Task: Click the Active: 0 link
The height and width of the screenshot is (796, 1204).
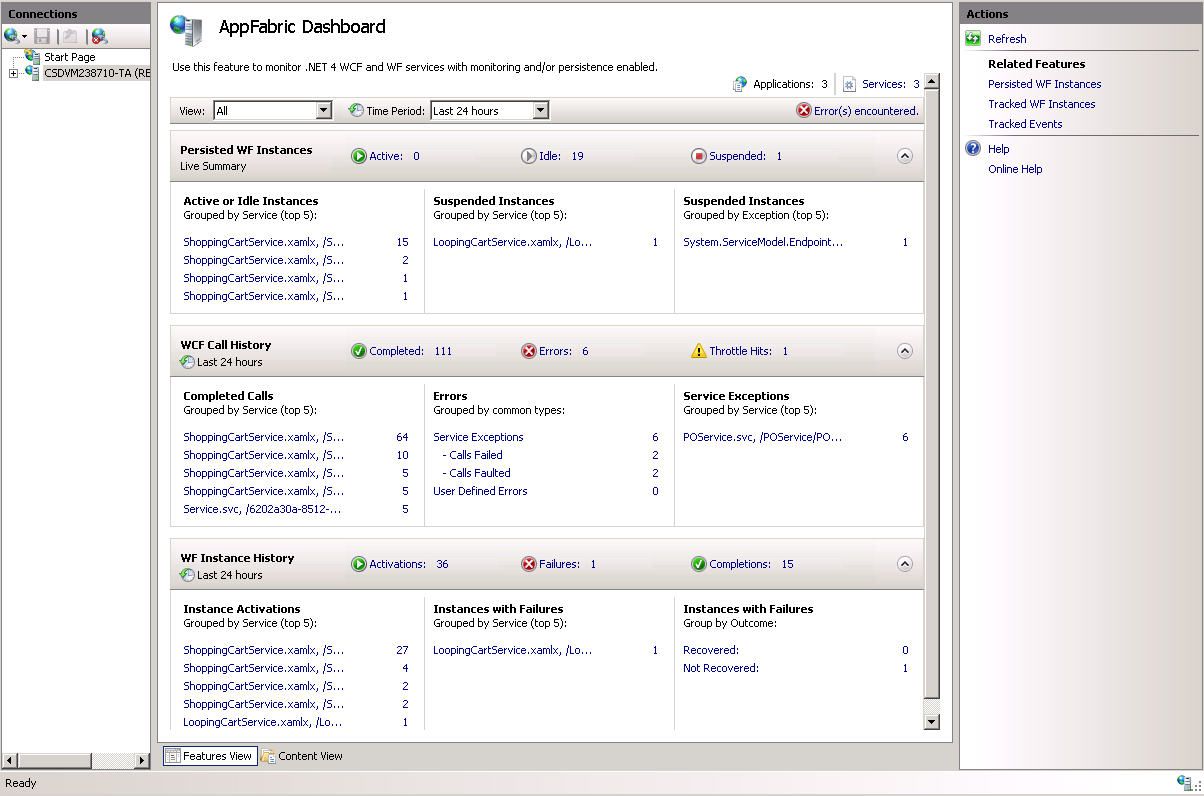Action: click(394, 156)
